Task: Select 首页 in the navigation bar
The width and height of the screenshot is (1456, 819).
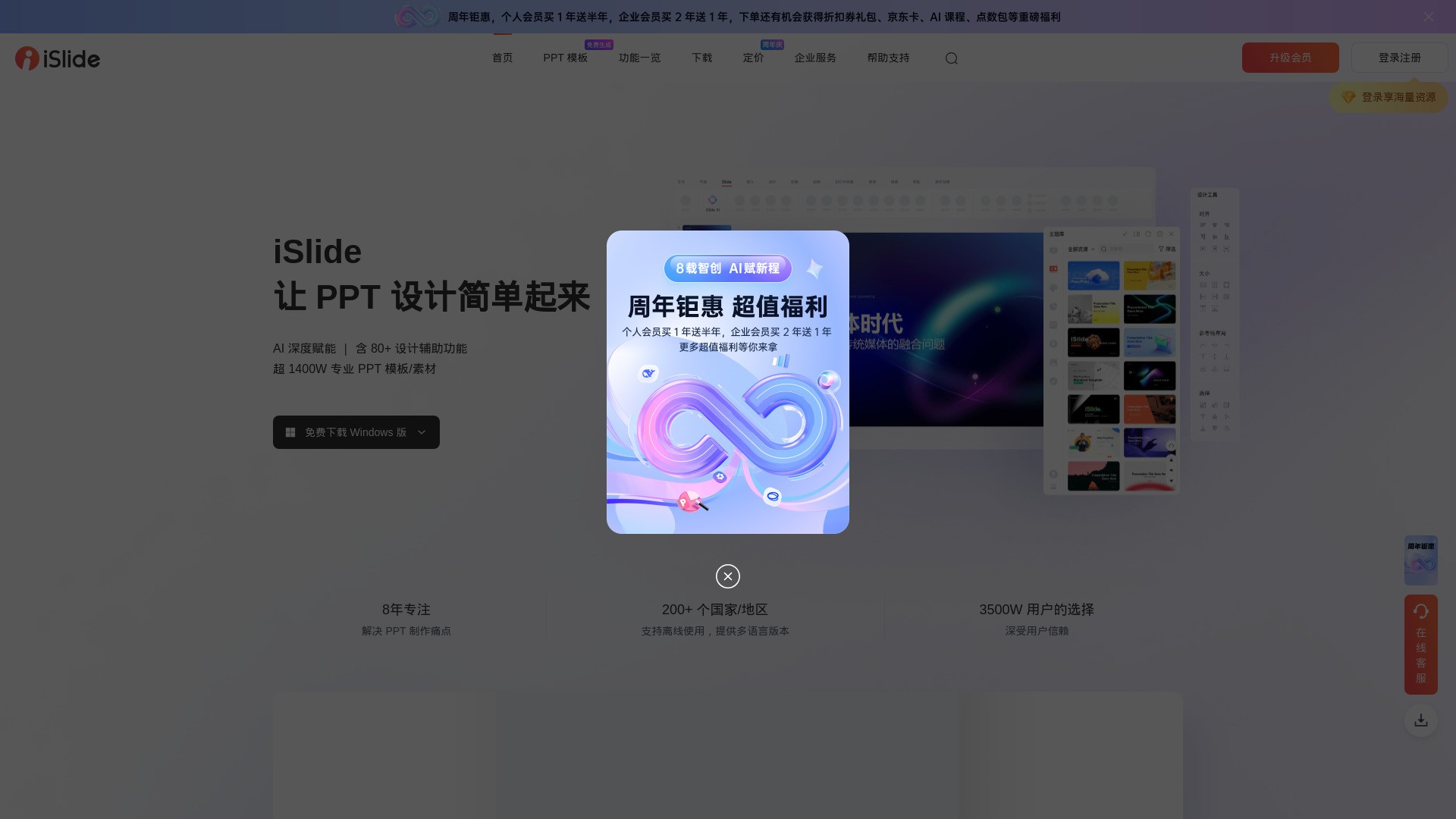Action: pos(502,58)
